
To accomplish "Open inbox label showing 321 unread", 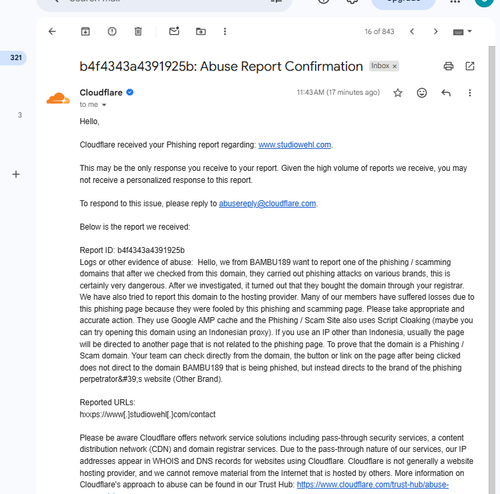I will [13, 58].
